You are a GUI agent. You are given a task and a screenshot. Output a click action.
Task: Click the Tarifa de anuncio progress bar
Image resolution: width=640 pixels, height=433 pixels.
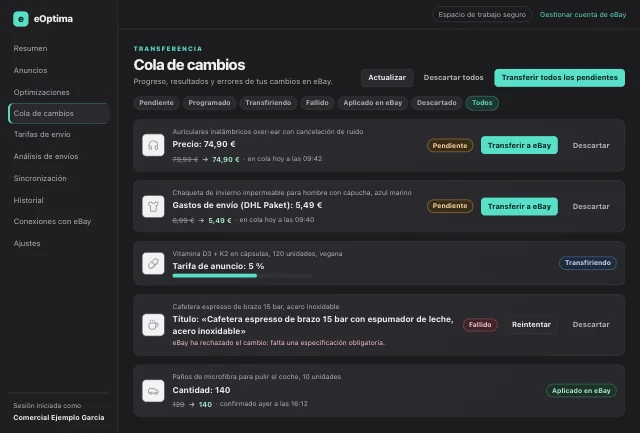[242, 276]
